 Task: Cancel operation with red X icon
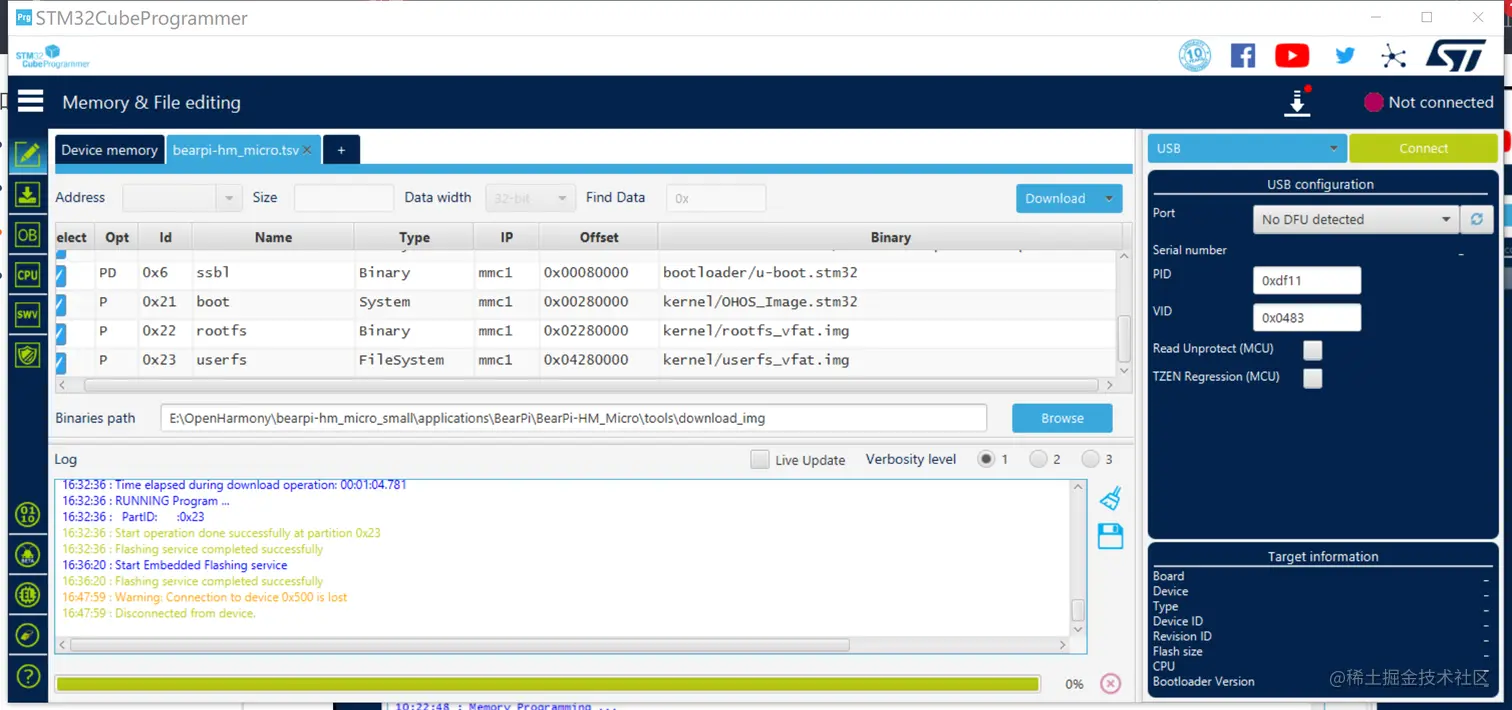coord(1110,684)
